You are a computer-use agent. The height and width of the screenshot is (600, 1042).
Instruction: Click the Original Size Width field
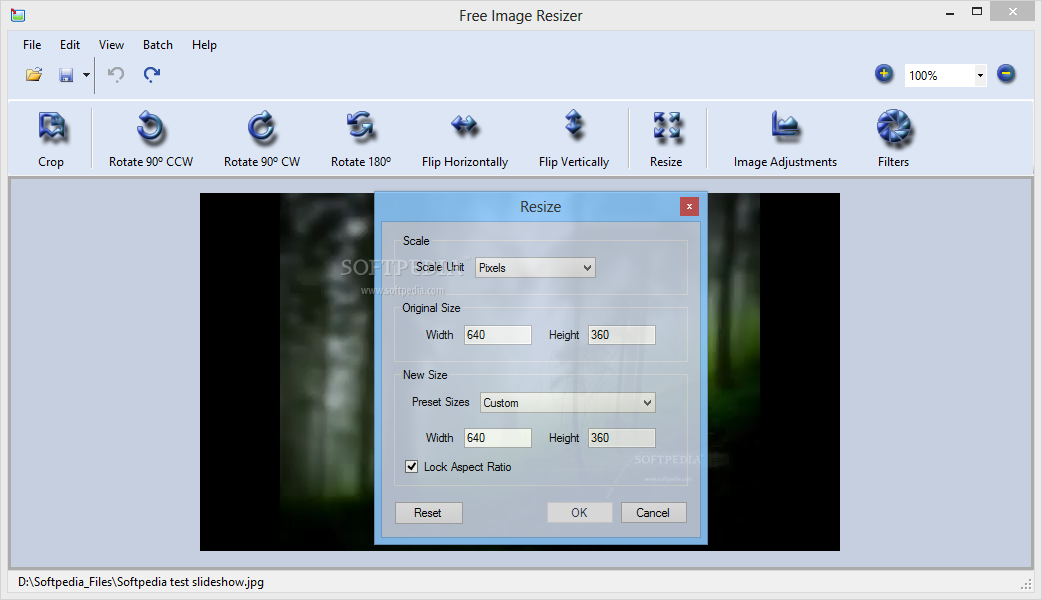pos(497,335)
